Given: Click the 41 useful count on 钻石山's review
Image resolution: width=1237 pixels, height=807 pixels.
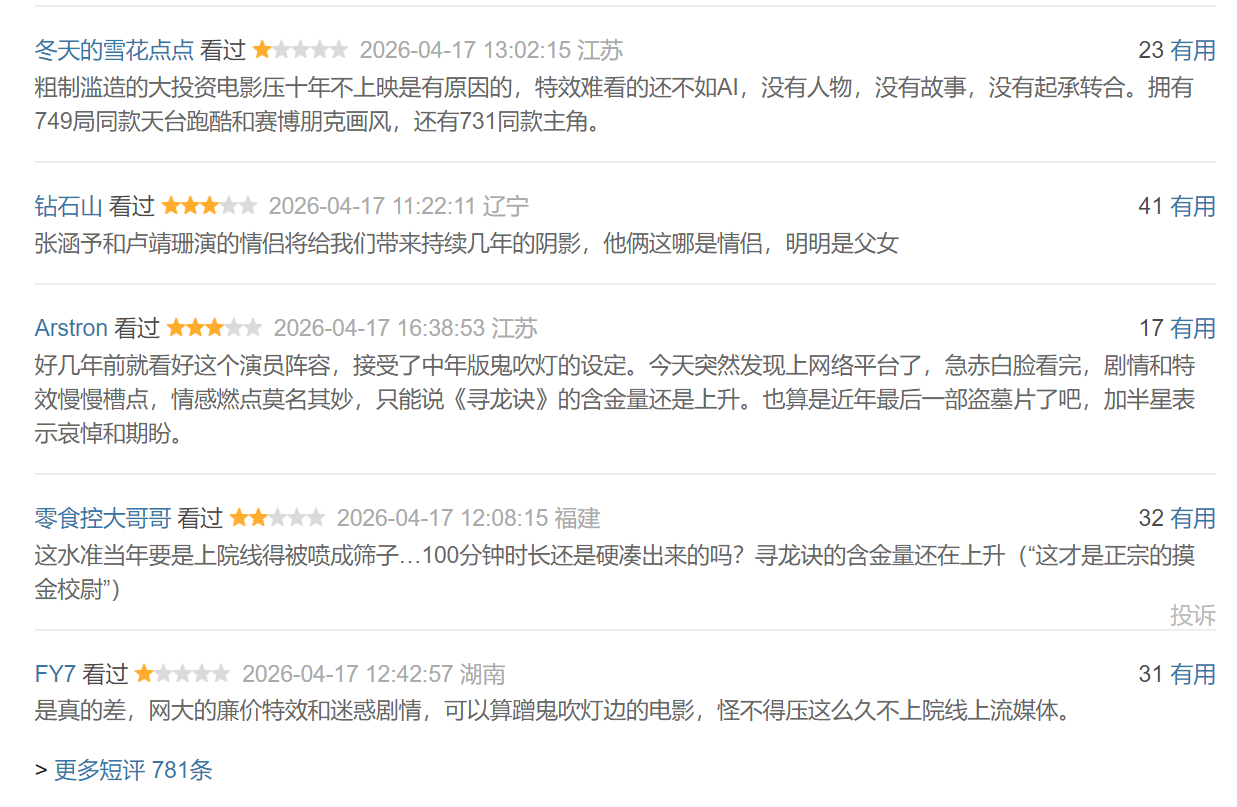Looking at the screenshot, I should click(x=1151, y=206).
